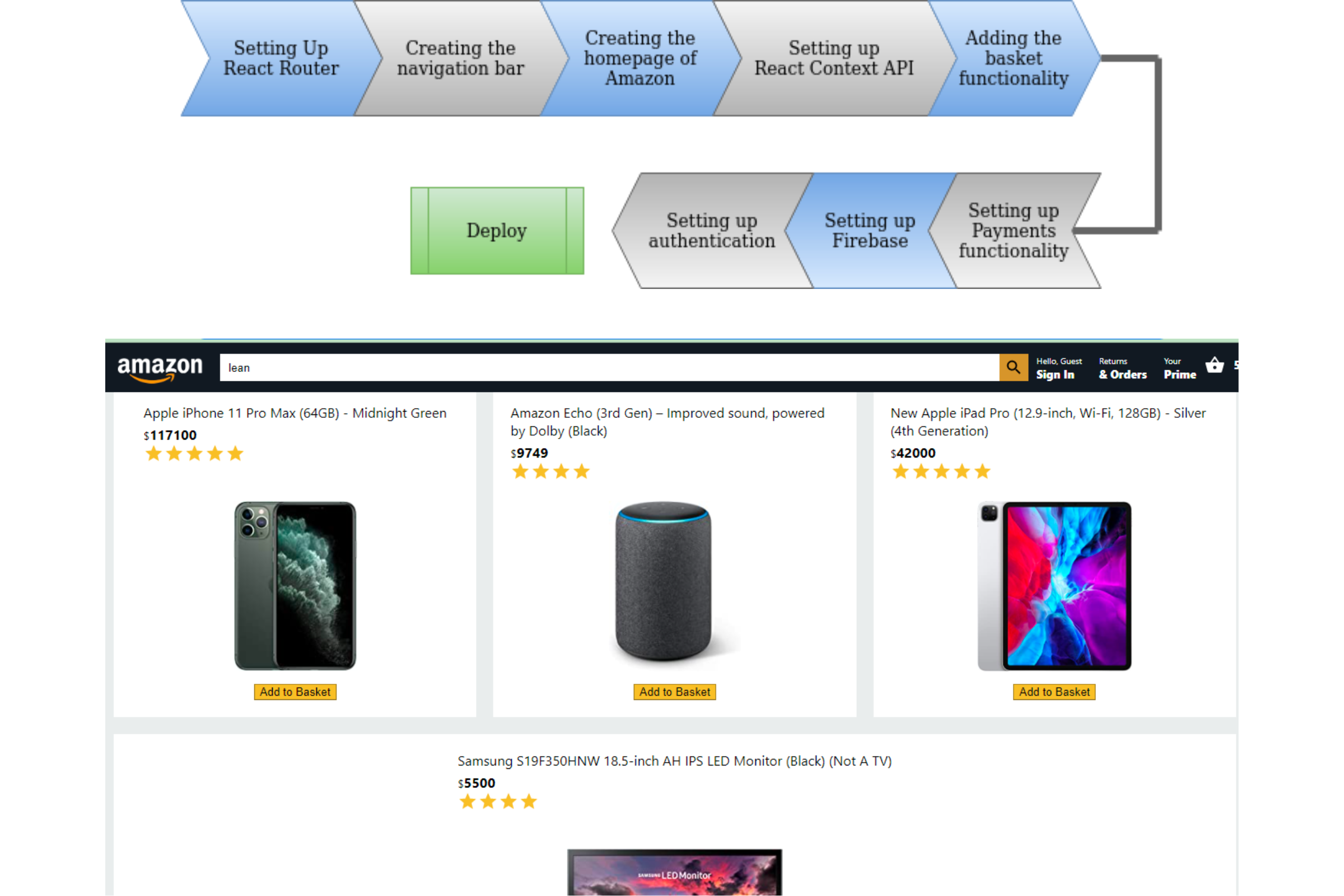Click the search input field
The height and width of the screenshot is (896, 1344).
coord(610,367)
